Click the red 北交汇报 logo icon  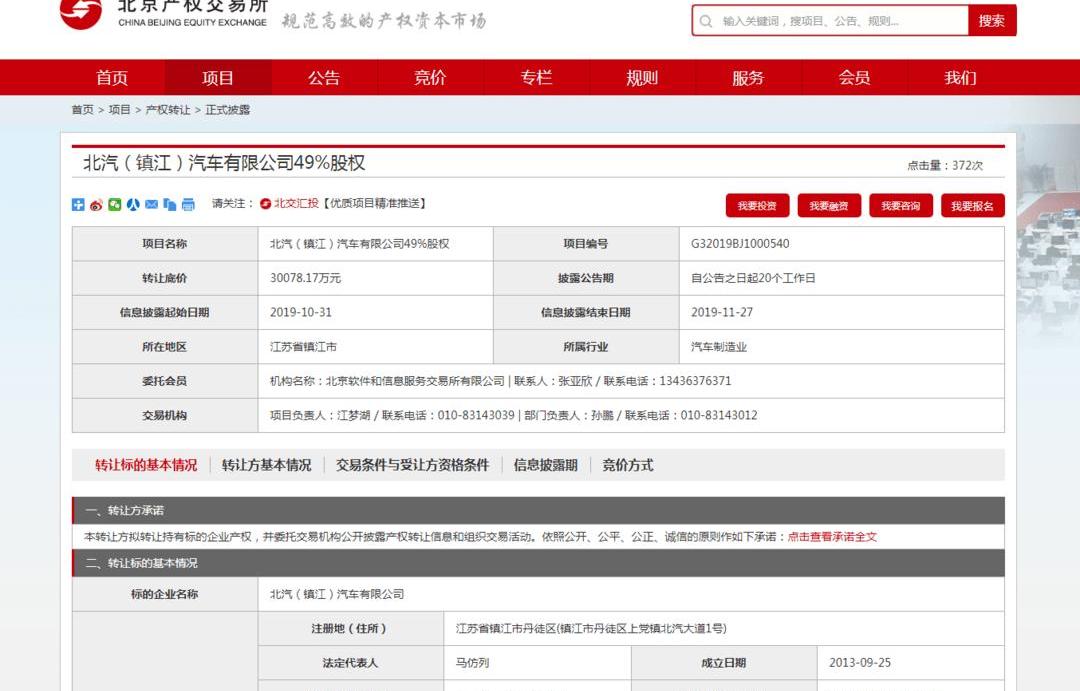click(265, 204)
